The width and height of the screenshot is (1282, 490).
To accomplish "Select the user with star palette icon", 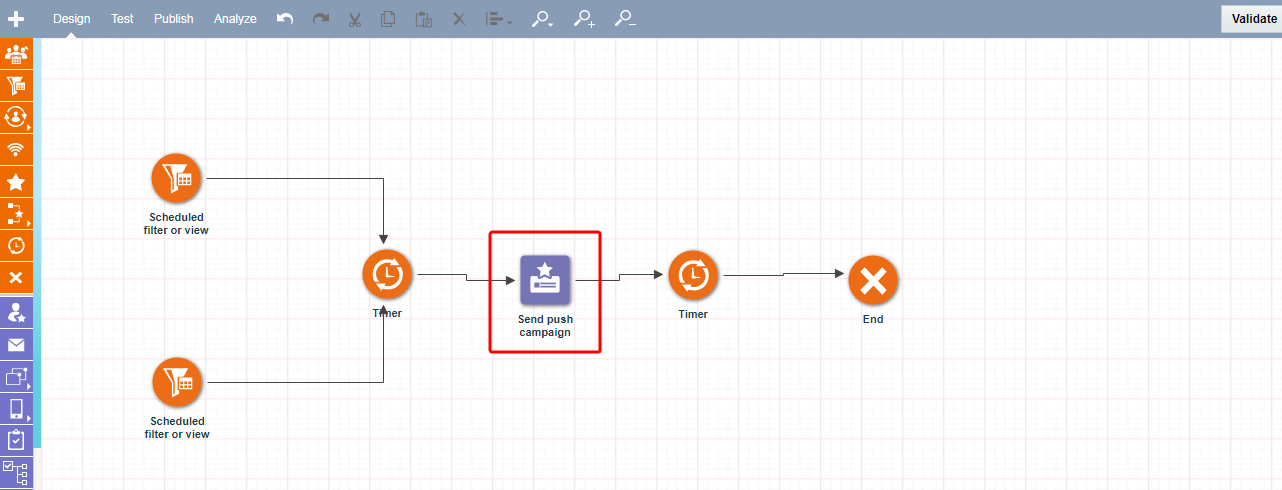I will tap(16, 313).
